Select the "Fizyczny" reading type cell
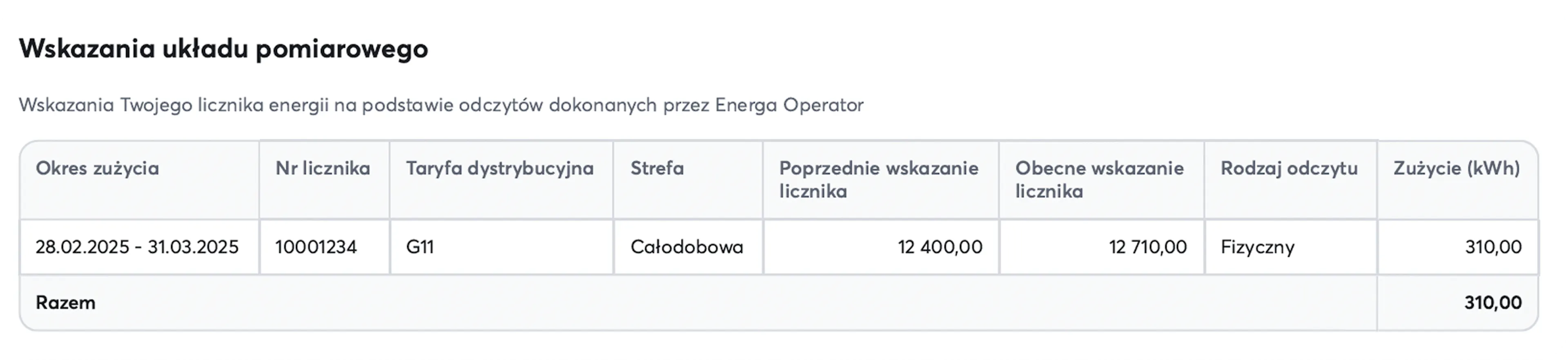The height and width of the screenshot is (361, 1568). 1258,247
